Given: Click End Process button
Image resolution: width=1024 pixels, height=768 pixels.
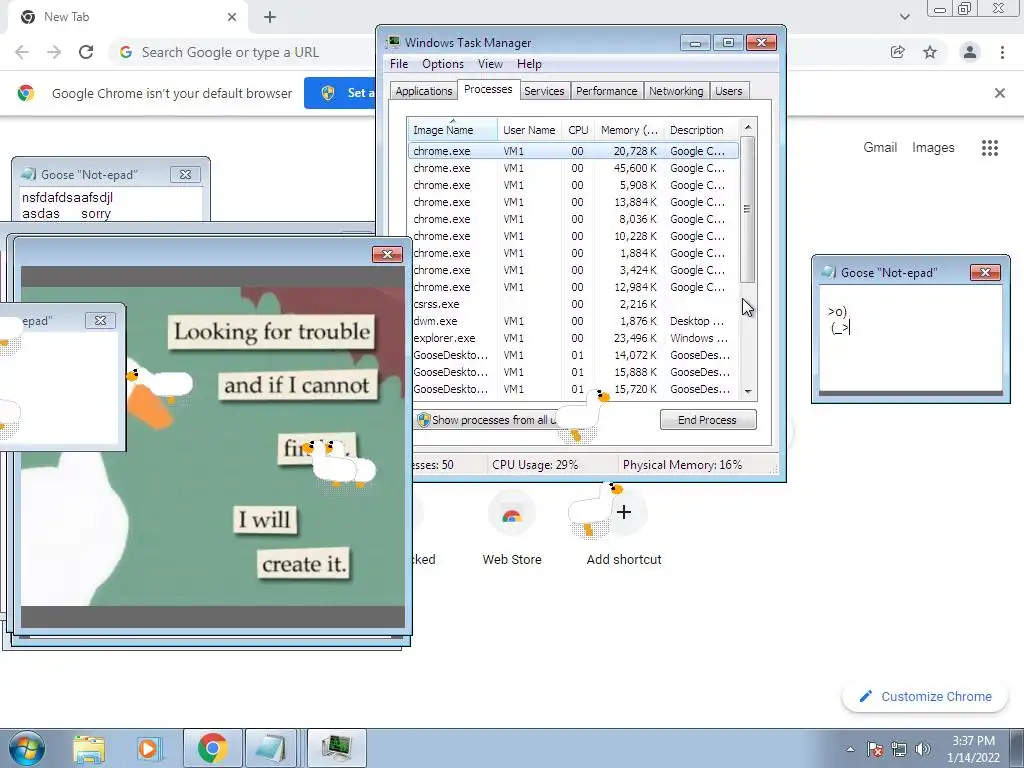Looking at the screenshot, I should pos(708,420).
